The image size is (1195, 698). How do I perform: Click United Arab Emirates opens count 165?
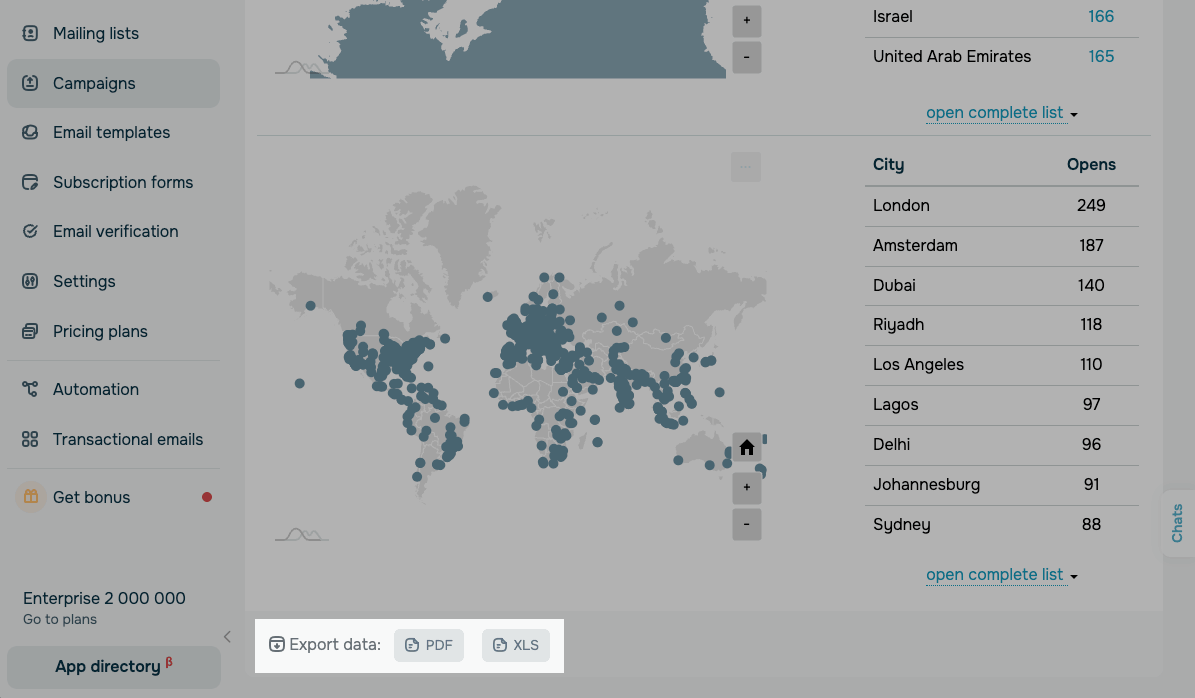(1100, 56)
